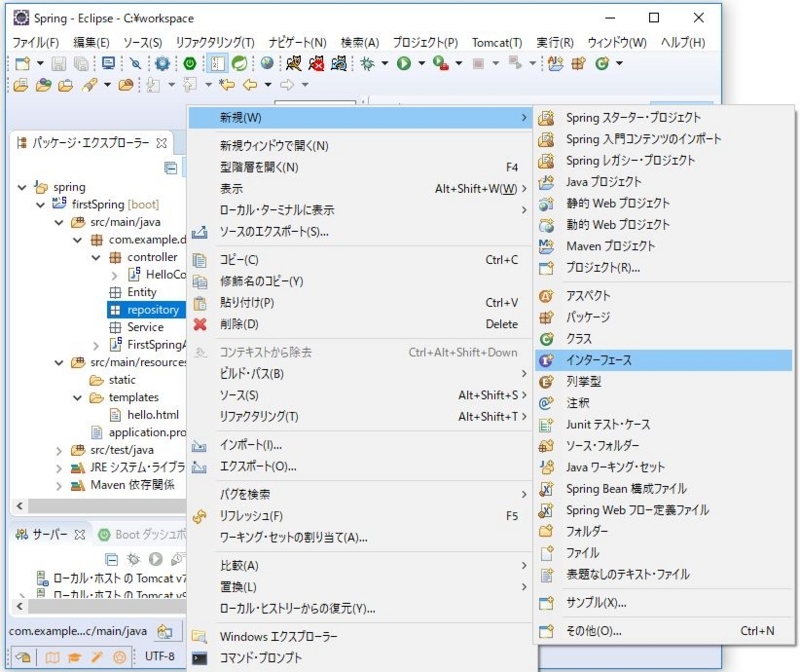Collapse the controller package node
The width and height of the screenshot is (800, 672).
coord(95,258)
